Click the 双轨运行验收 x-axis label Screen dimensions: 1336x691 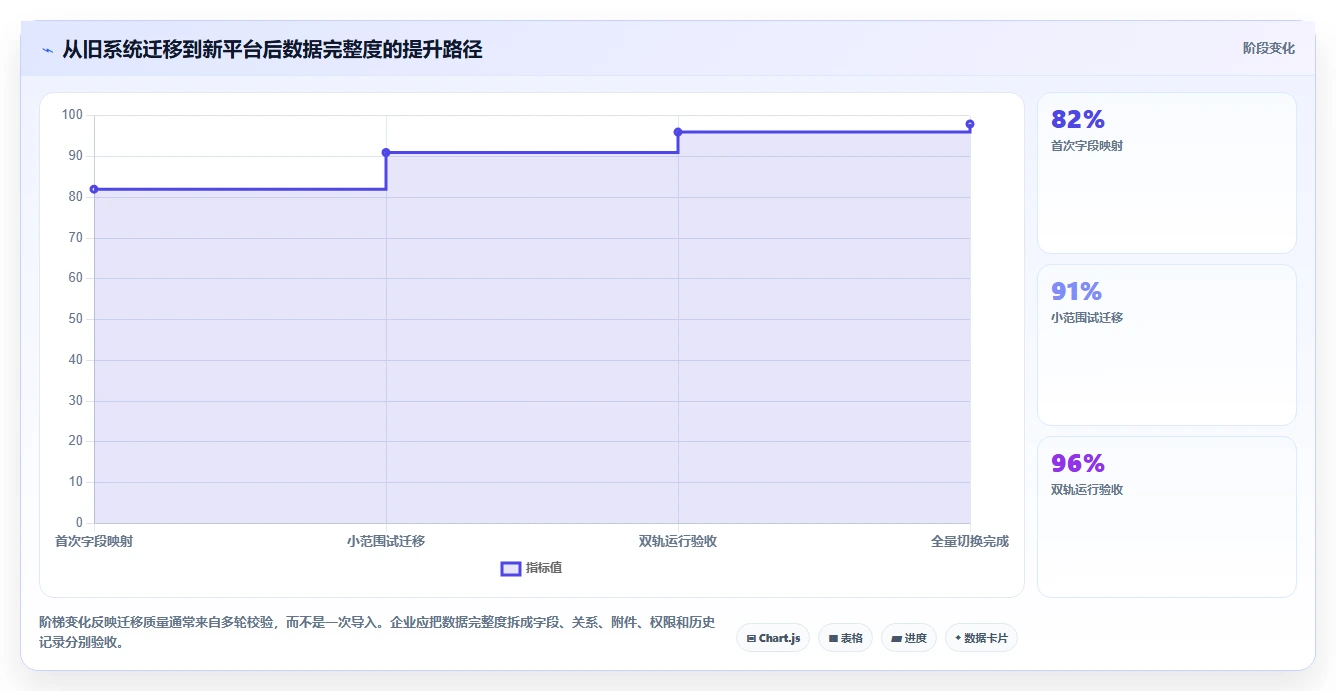click(x=678, y=541)
